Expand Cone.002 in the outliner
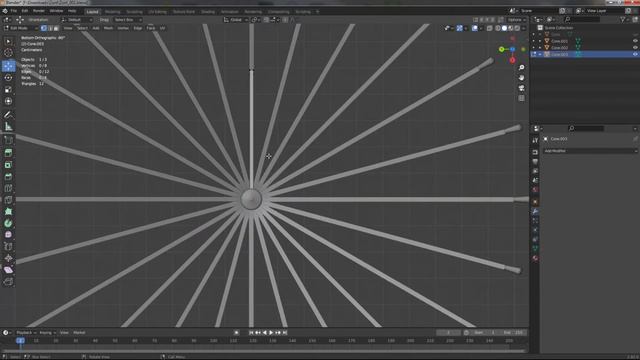The width and height of the screenshot is (640, 360). tap(540, 48)
